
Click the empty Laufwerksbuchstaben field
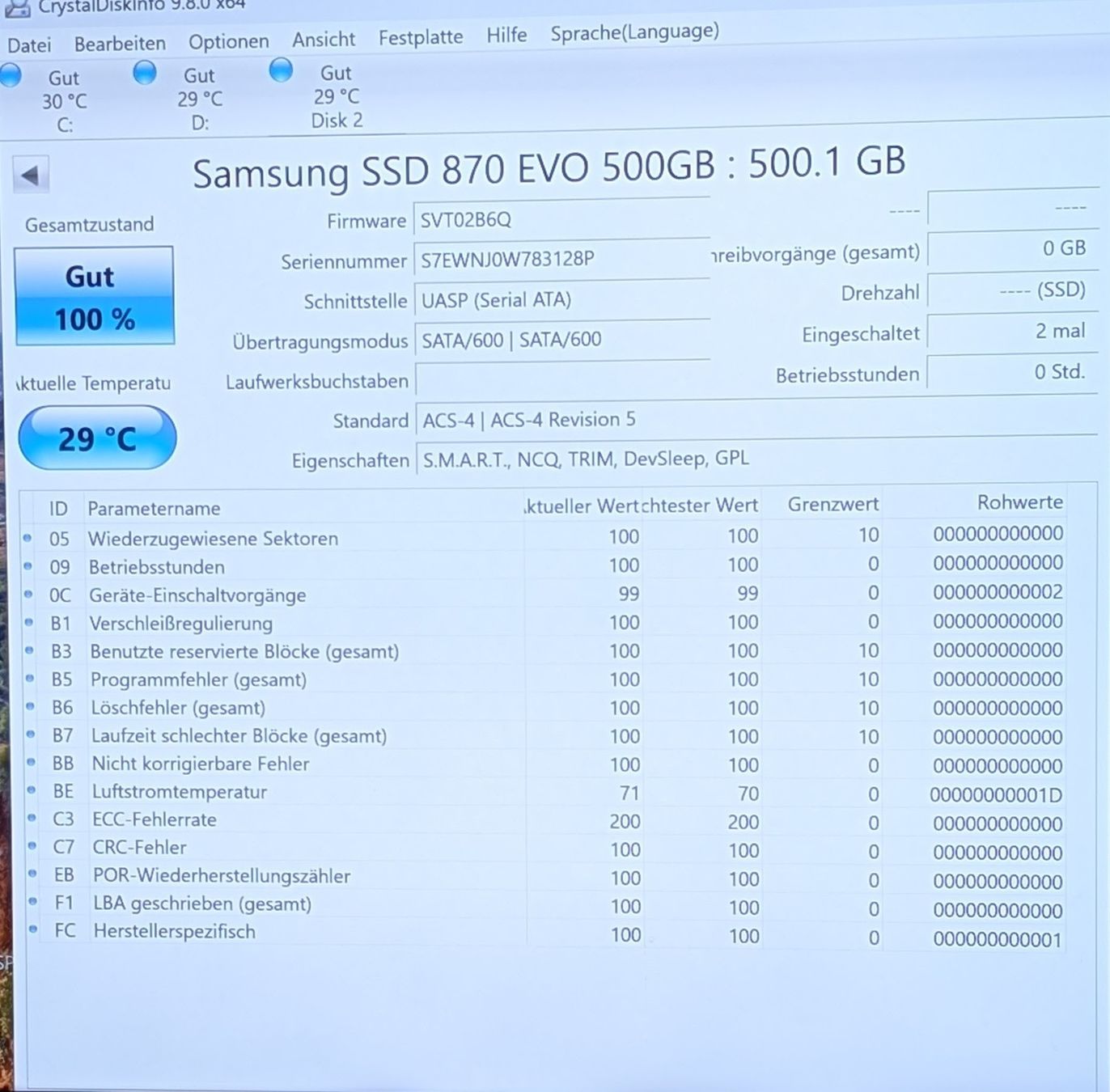coord(561,379)
